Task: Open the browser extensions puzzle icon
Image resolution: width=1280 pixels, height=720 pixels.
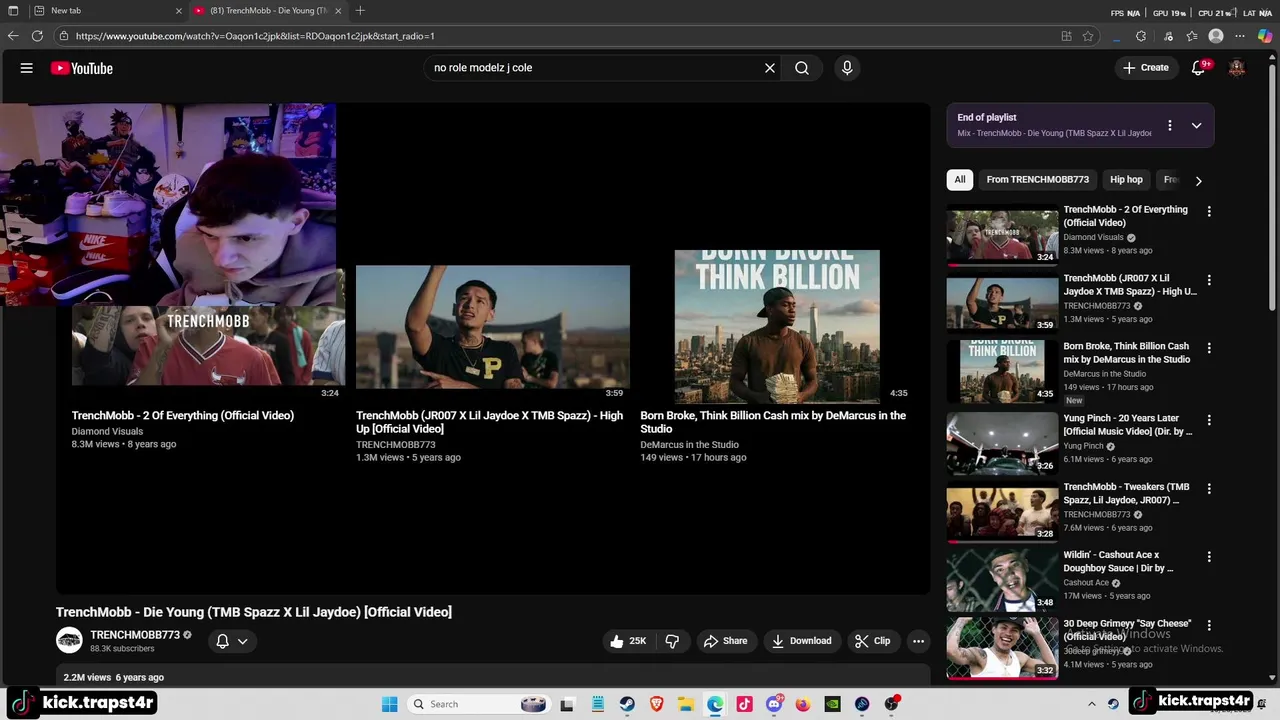Action: pos(1141,36)
